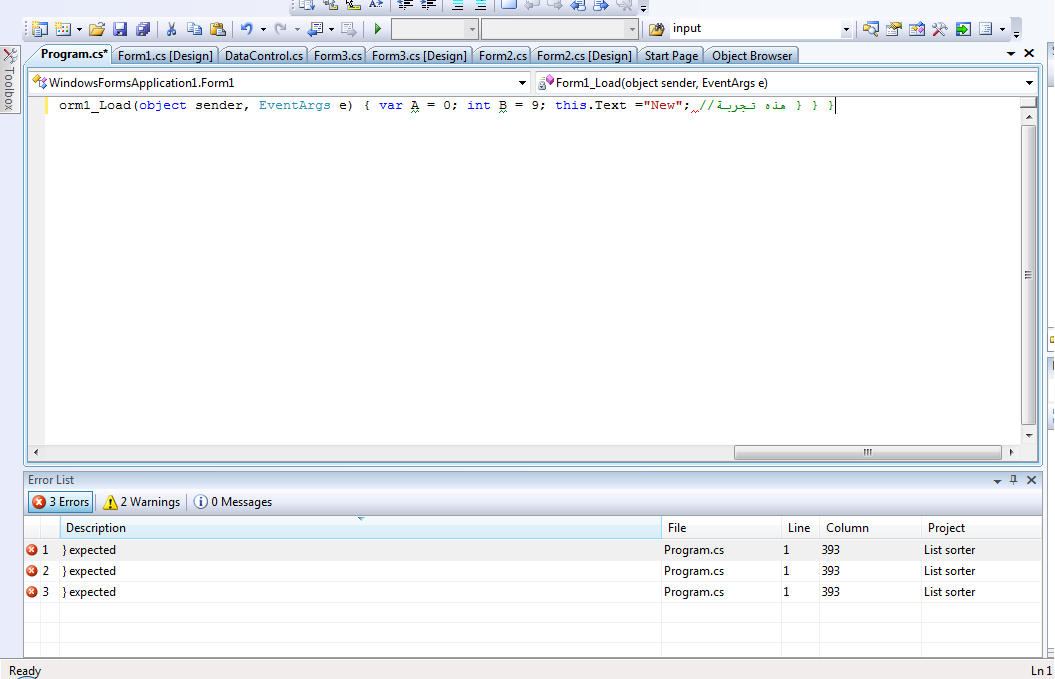Click the Open File folder icon
Viewport: 1055px width, 679px height.
click(97, 29)
